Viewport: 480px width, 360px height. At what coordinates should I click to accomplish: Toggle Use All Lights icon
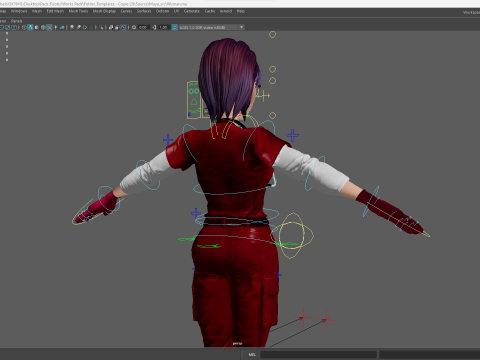pyautogui.click(x=56, y=27)
